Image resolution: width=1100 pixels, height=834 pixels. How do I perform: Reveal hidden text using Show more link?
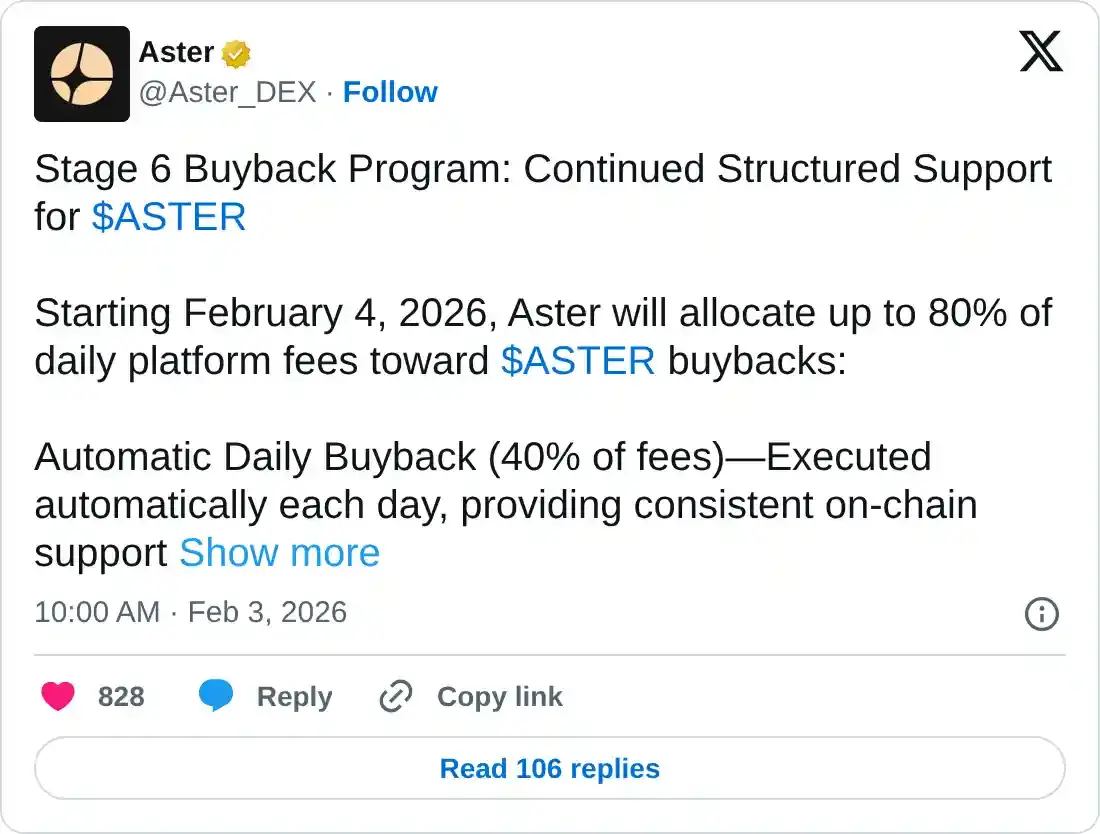279,552
